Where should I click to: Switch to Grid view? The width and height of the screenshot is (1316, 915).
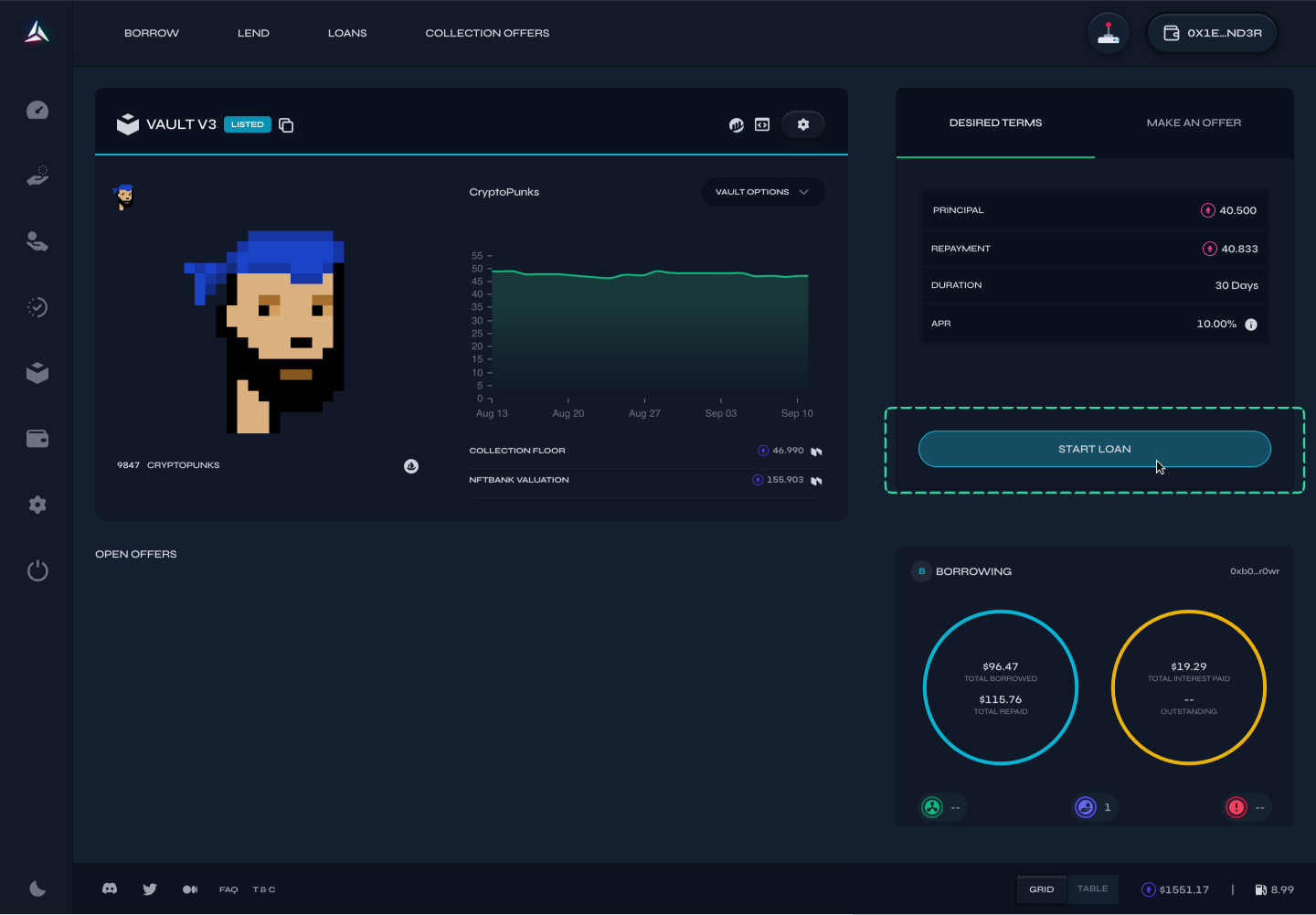click(1041, 889)
